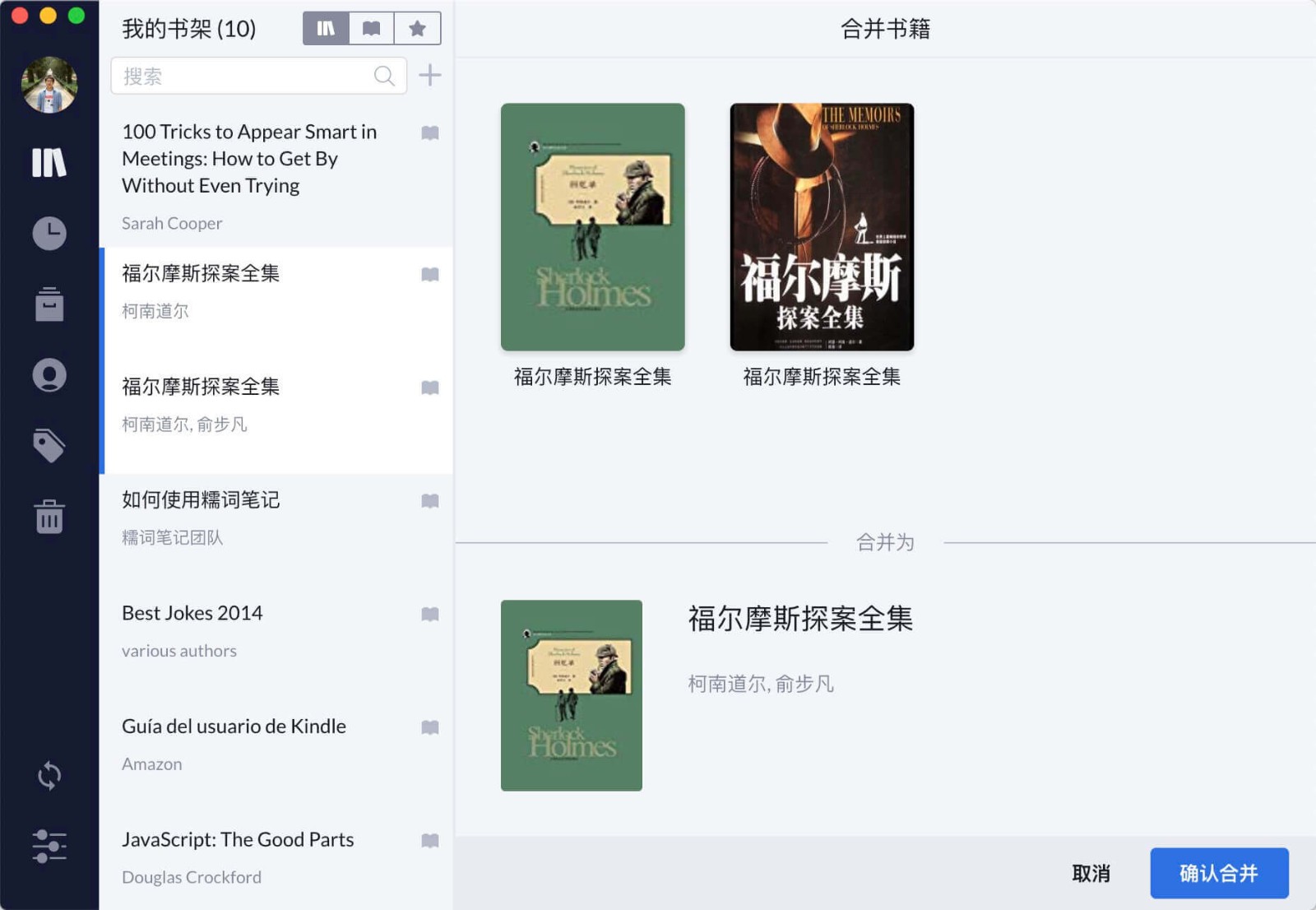The image size is (1316, 910).
Task: Open the settings sliders sidebar icon
Action: (49, 847)
